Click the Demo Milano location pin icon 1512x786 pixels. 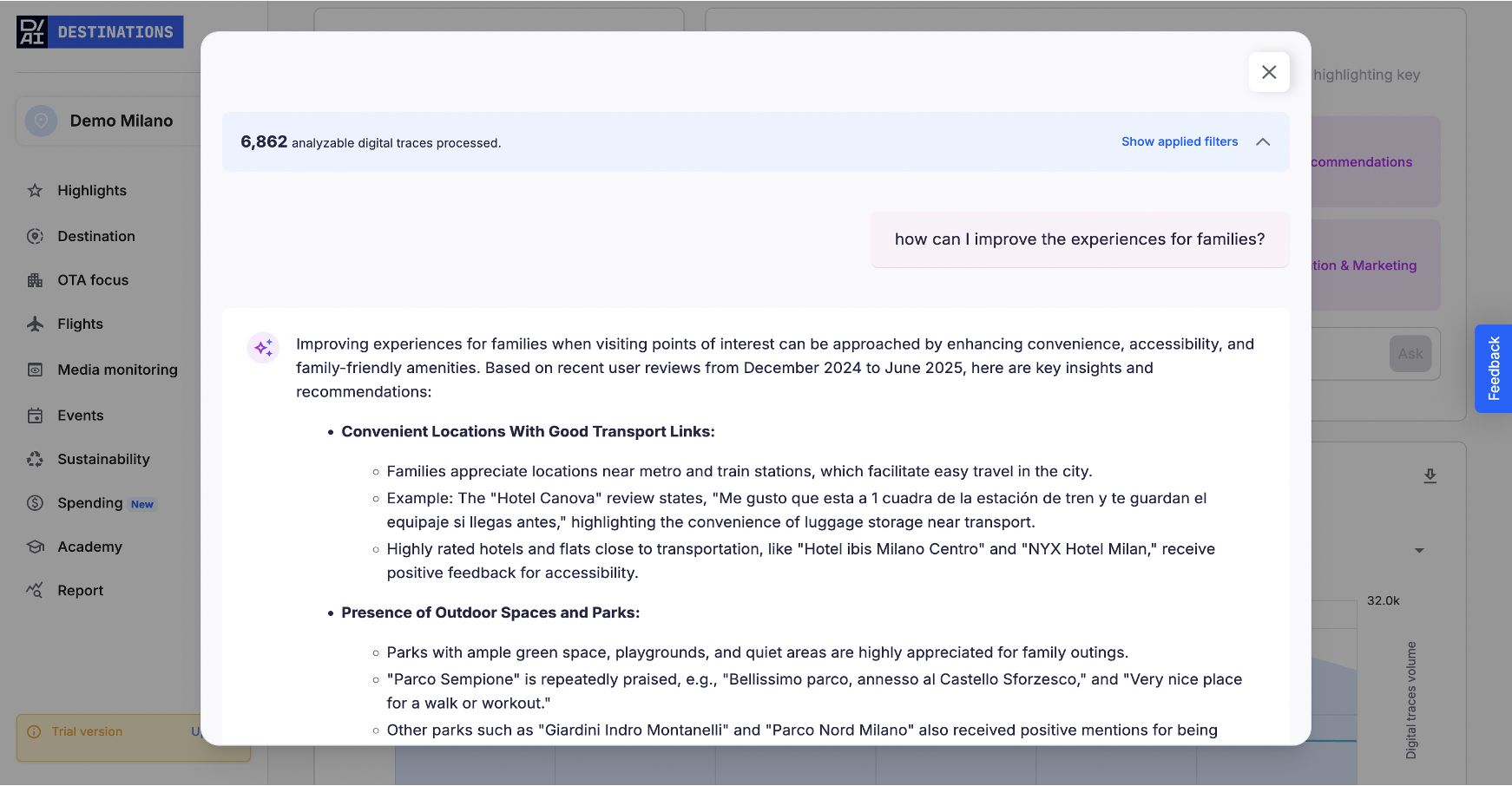41,121
